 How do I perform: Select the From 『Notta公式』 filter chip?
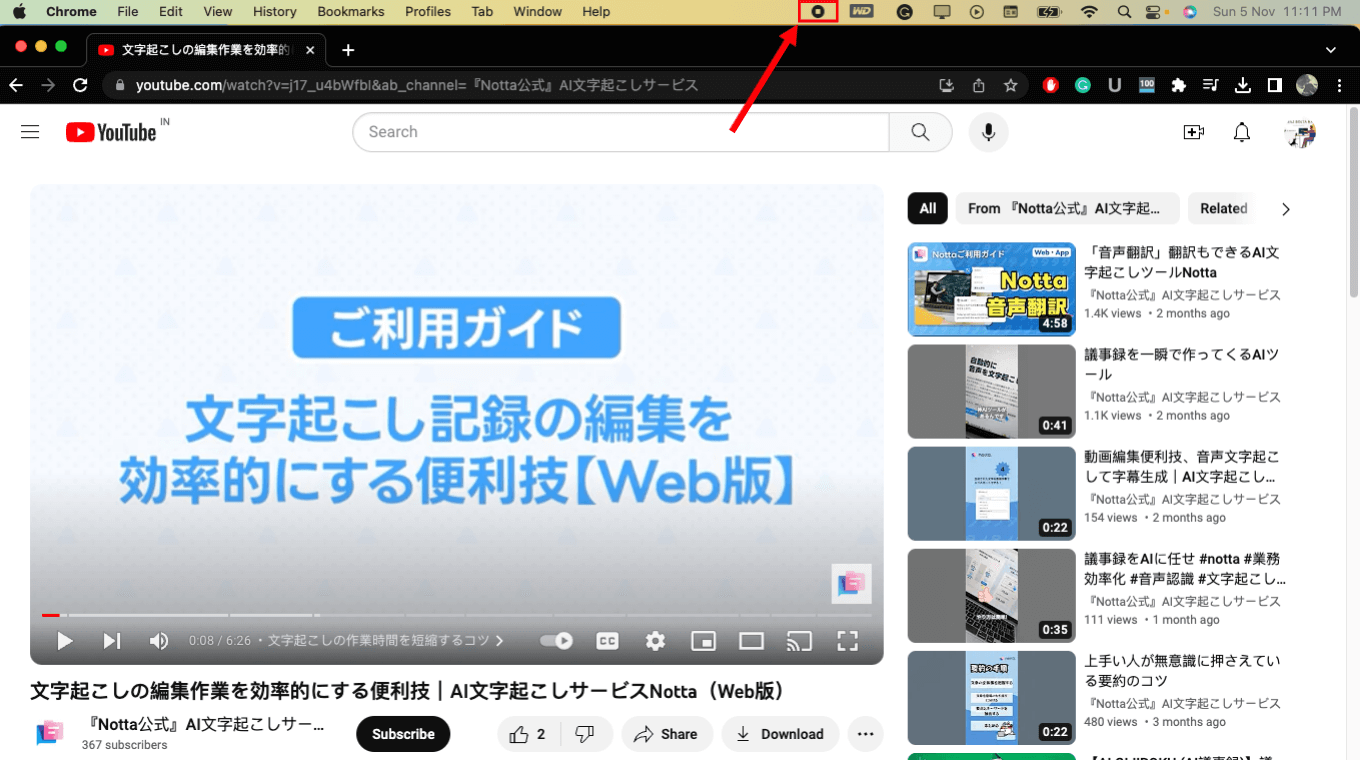coord(1068,208)
